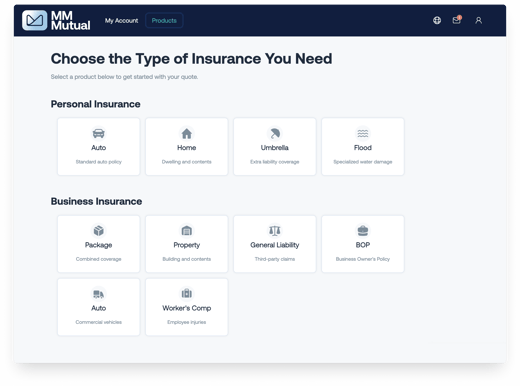This screenshot has width=520, height=386.
Task: Click the MM Mutual envelope logo
Action: [x=35, y=20]
